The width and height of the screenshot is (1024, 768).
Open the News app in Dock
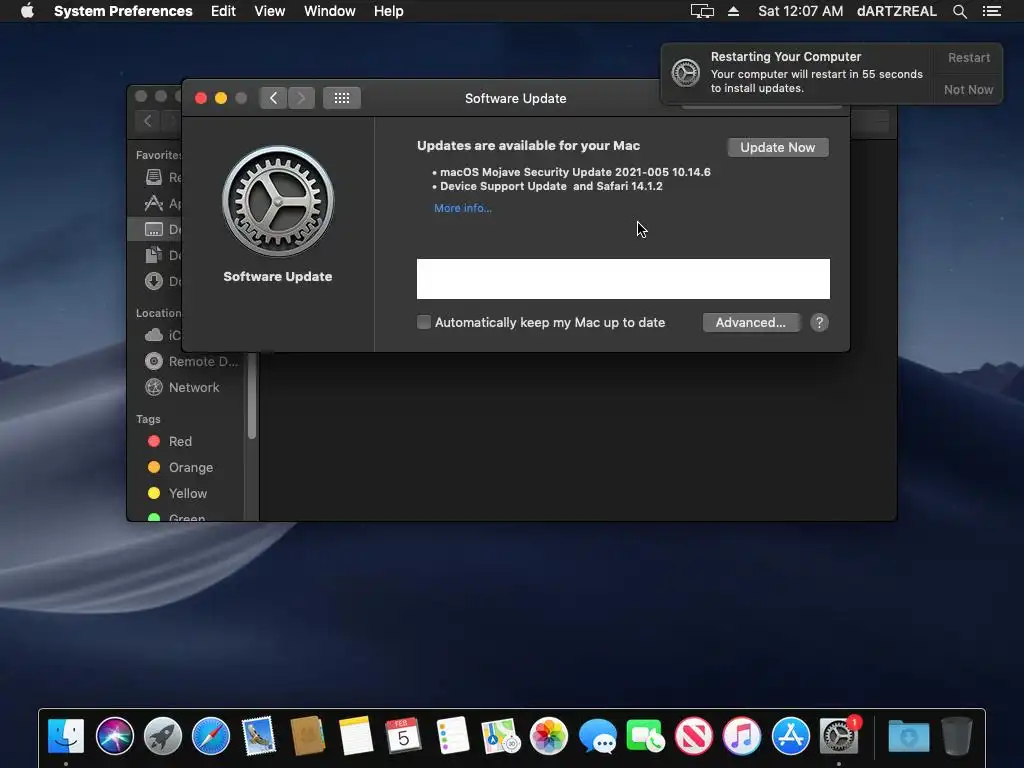694,736
